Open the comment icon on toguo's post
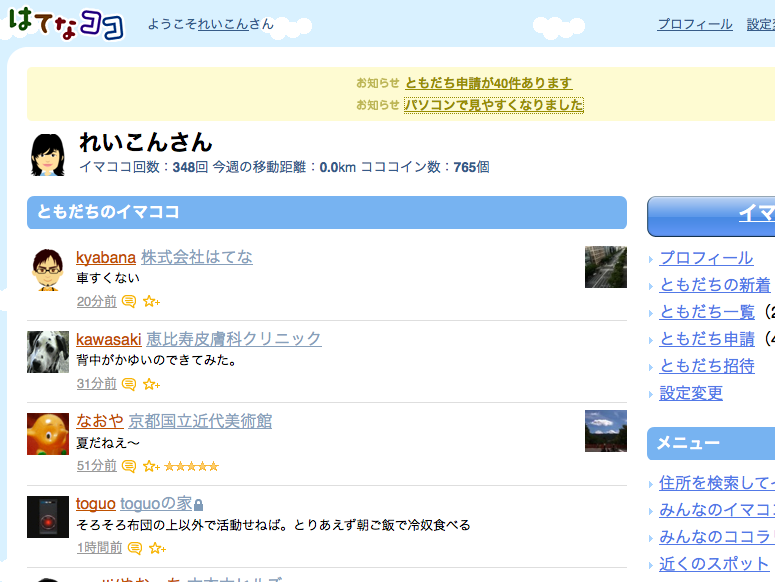 point(134,548)
